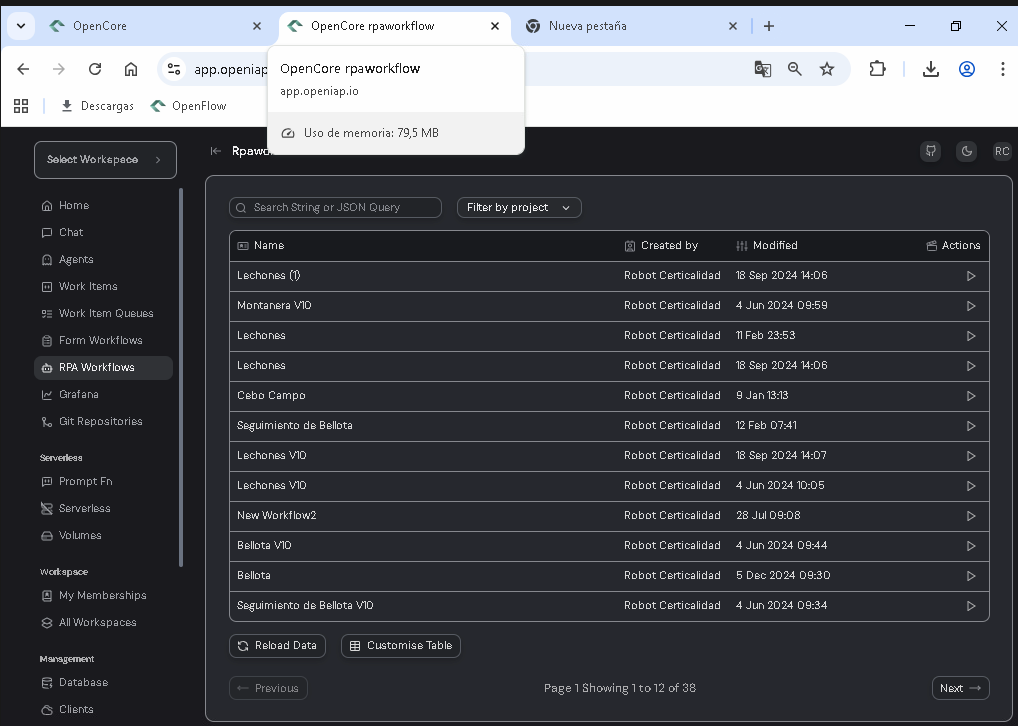Go to the Next page of results
Viewport: 1018px width, 726px height.
click(x=960, y=688)
